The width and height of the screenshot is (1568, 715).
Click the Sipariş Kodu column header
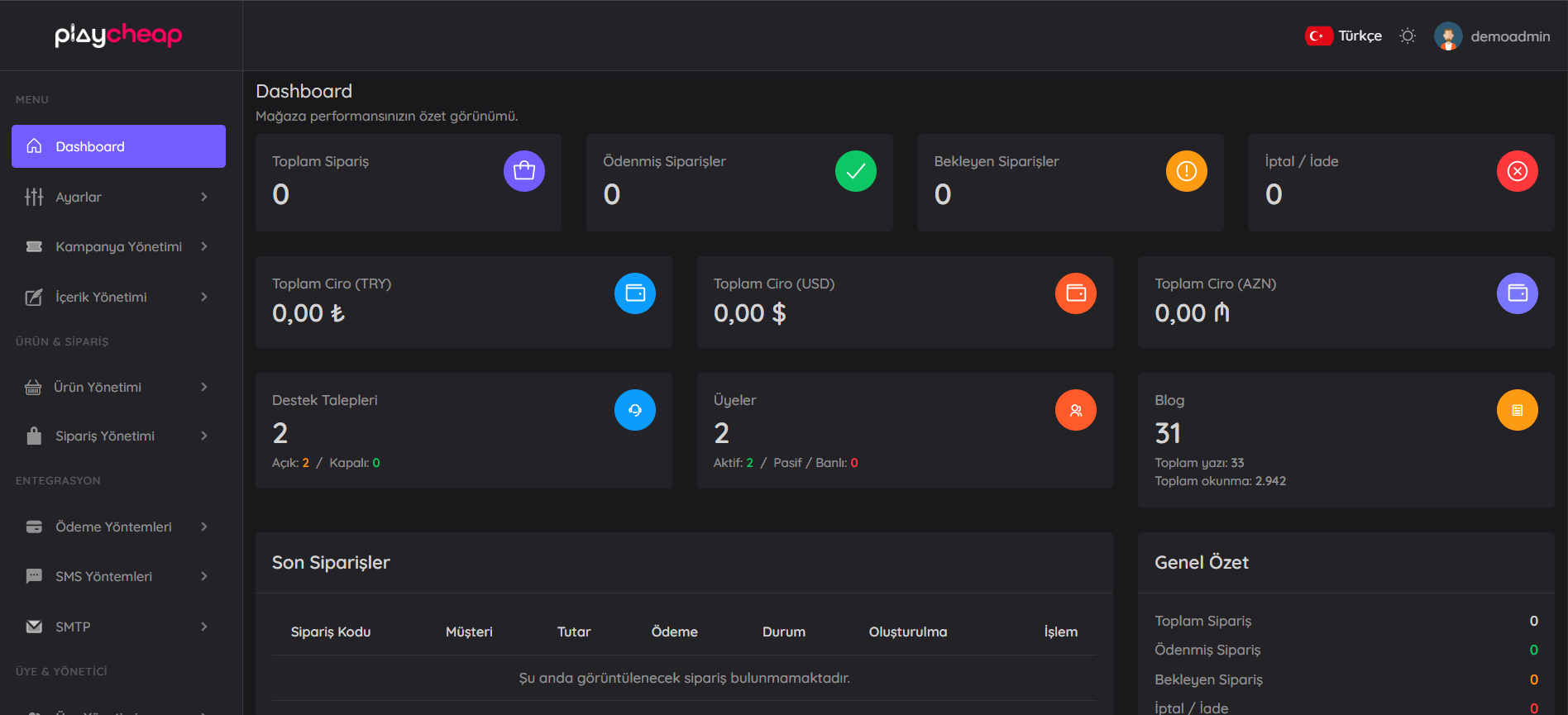[x=331, y=632]
